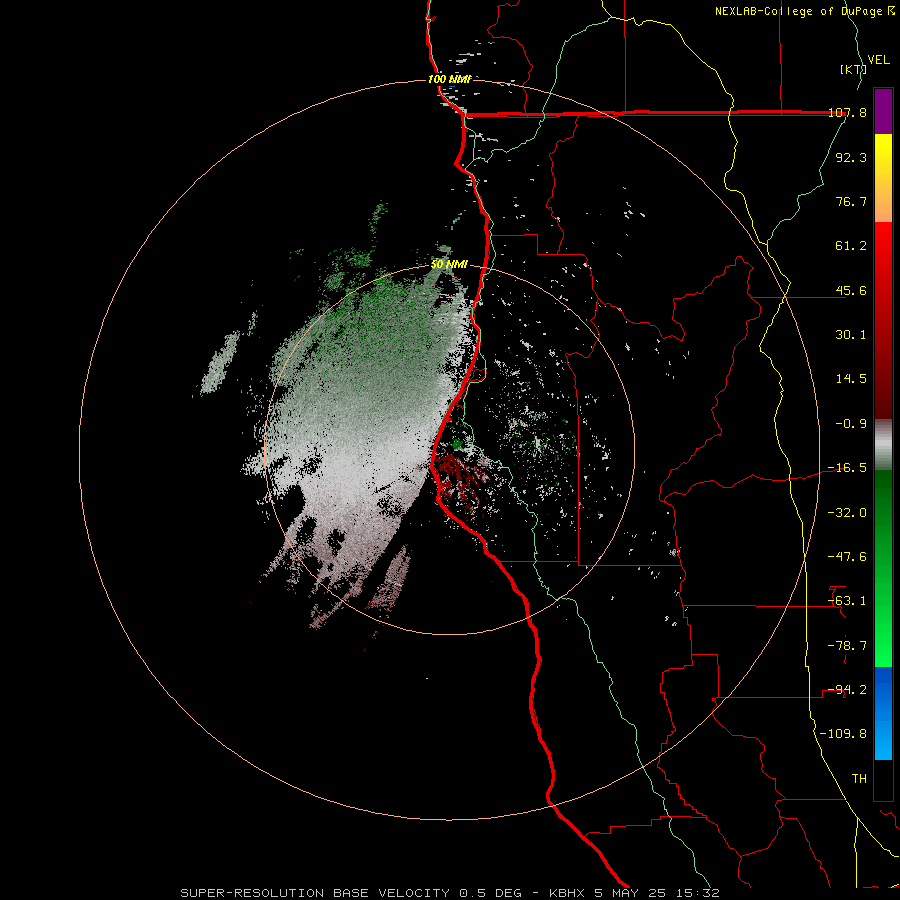This screenshot has width=900, height=900.
Task: Click the 61.2 scale value
Action: click(x=851, y=246)
